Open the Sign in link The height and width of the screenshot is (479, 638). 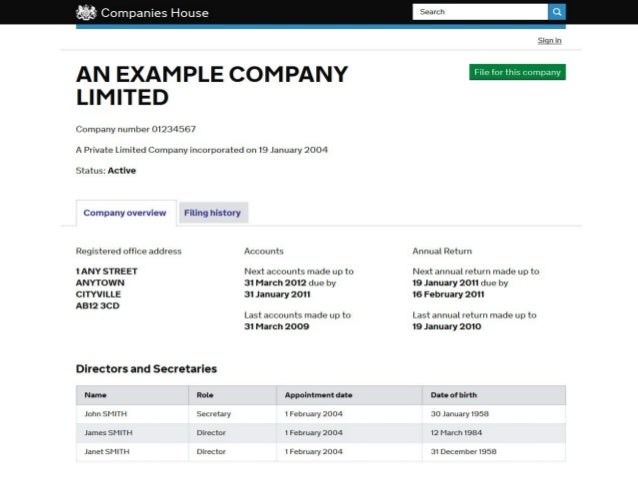pyautogui.click(x=549, y=40)
